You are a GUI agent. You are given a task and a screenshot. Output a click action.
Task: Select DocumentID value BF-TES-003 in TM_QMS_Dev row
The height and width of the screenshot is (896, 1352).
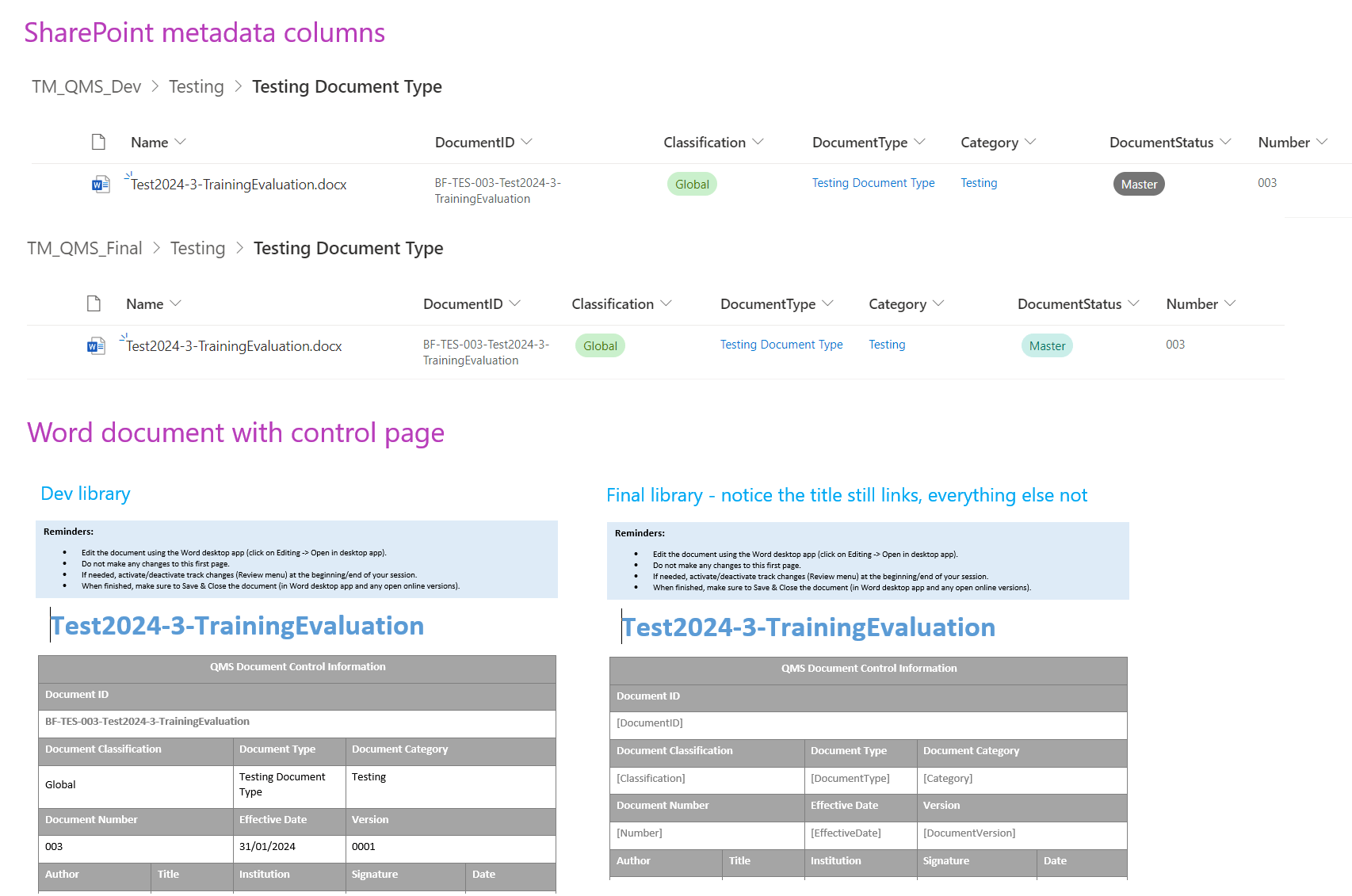click(498, 191)
